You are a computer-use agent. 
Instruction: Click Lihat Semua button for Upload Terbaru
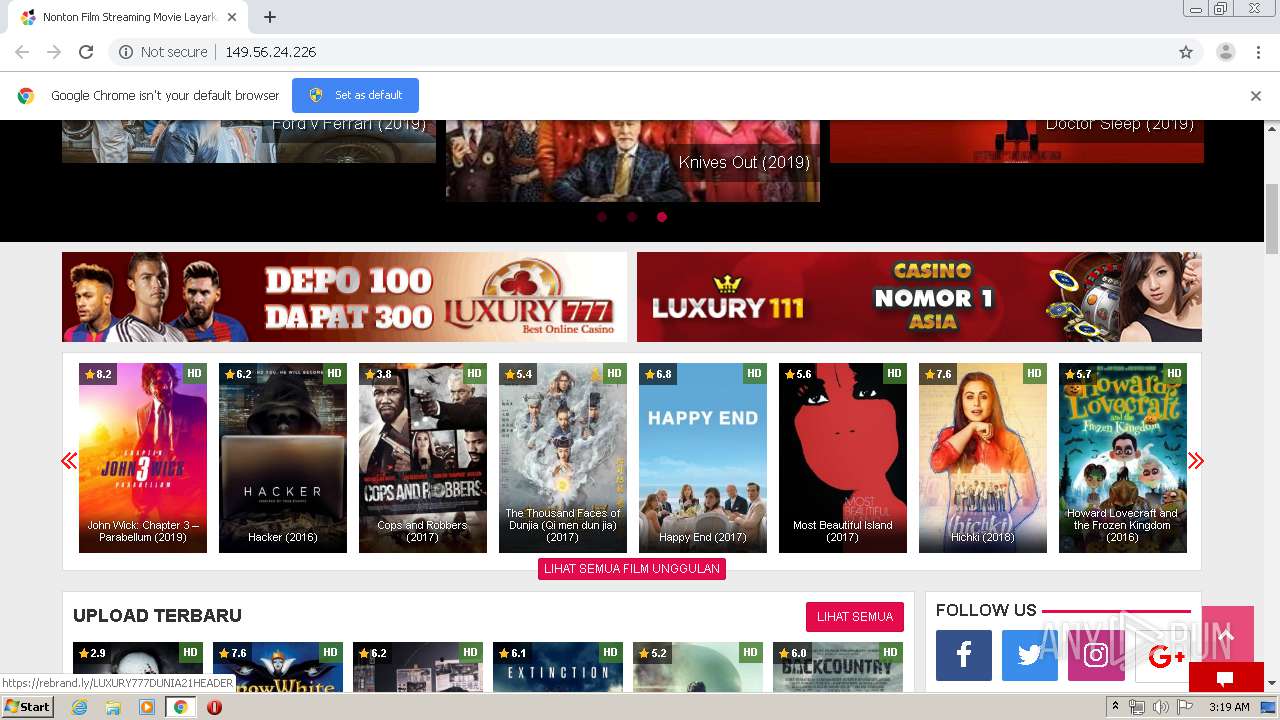coord(855,617)
